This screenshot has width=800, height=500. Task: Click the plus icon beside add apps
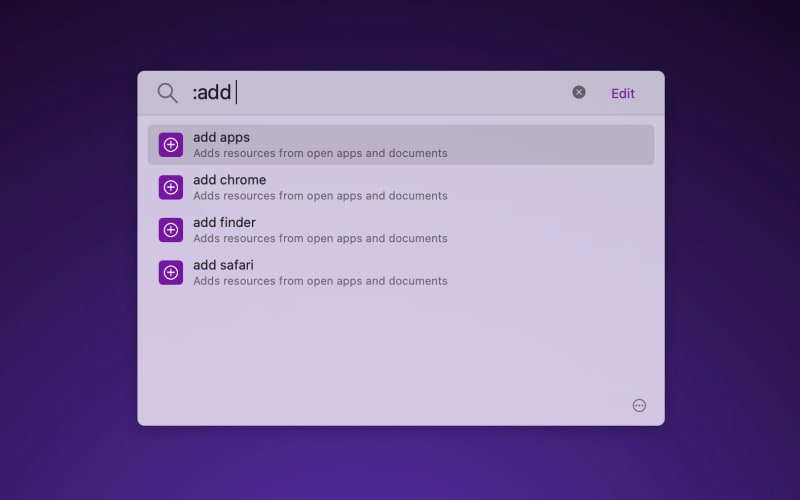click(171, 145)
